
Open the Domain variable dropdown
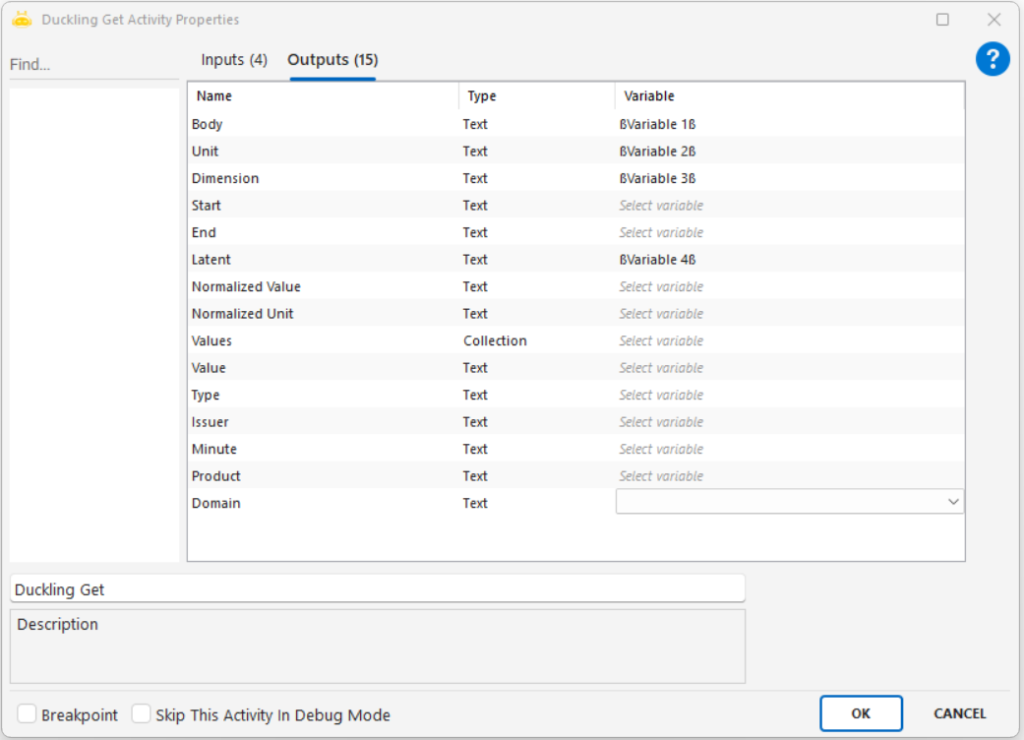coord(952,502)
